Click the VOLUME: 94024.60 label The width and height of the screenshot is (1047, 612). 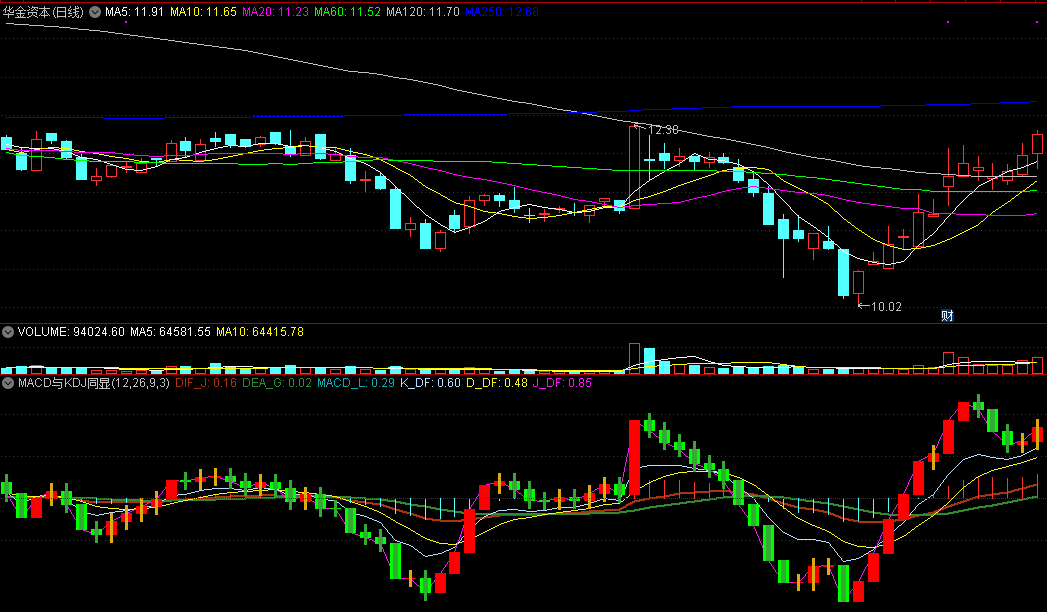coord(71,332)
